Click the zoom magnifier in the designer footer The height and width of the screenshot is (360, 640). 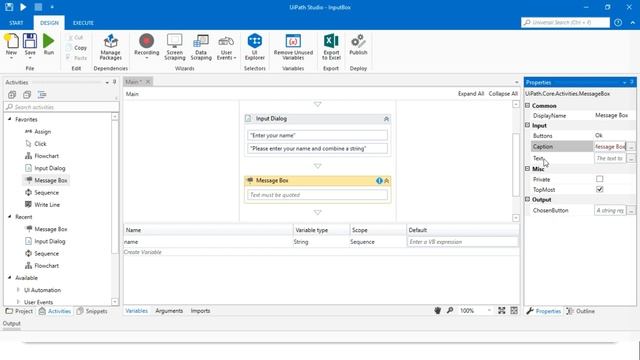(450, 311)
